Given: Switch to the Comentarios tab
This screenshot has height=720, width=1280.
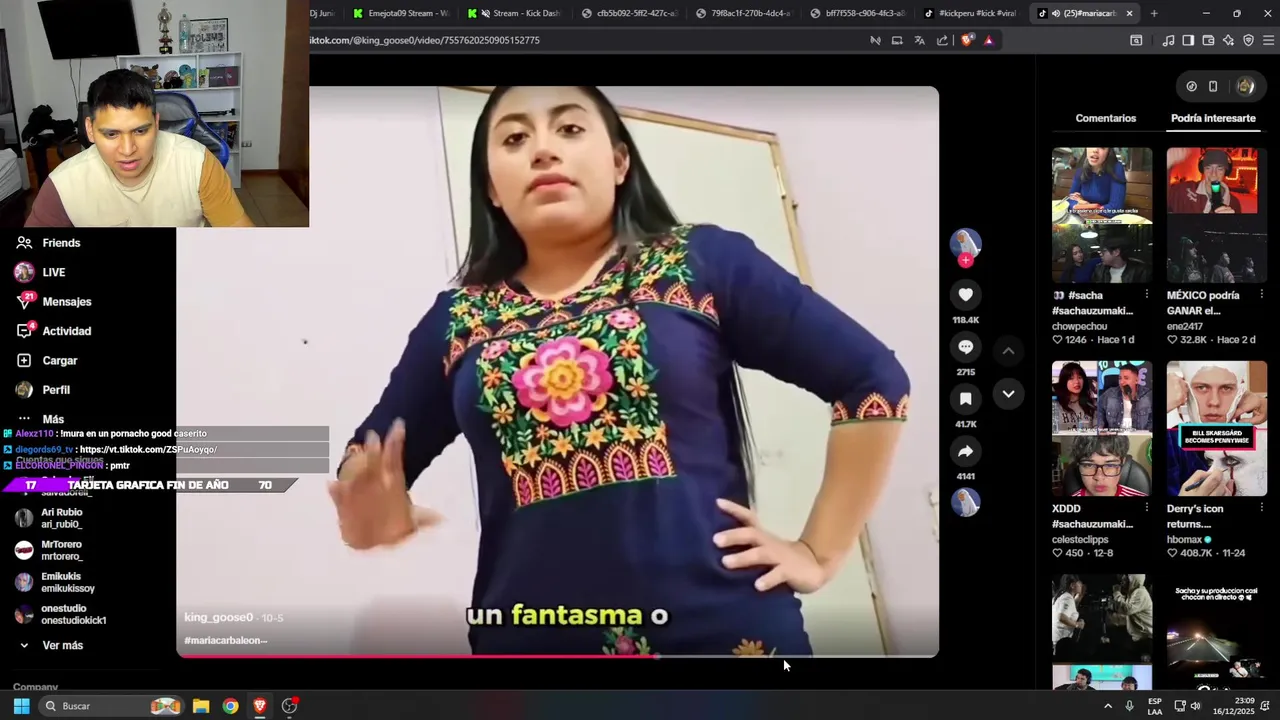Looking at the screenshot, I should 1106,118.
